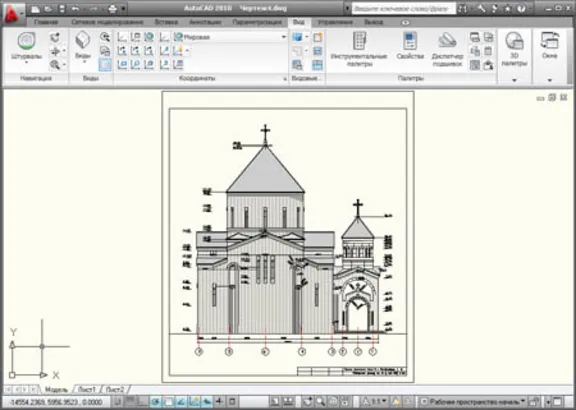The image size is (576, 410).
Task: Toggle dynamic input plus icon in status bar
Action: [219, 402]
